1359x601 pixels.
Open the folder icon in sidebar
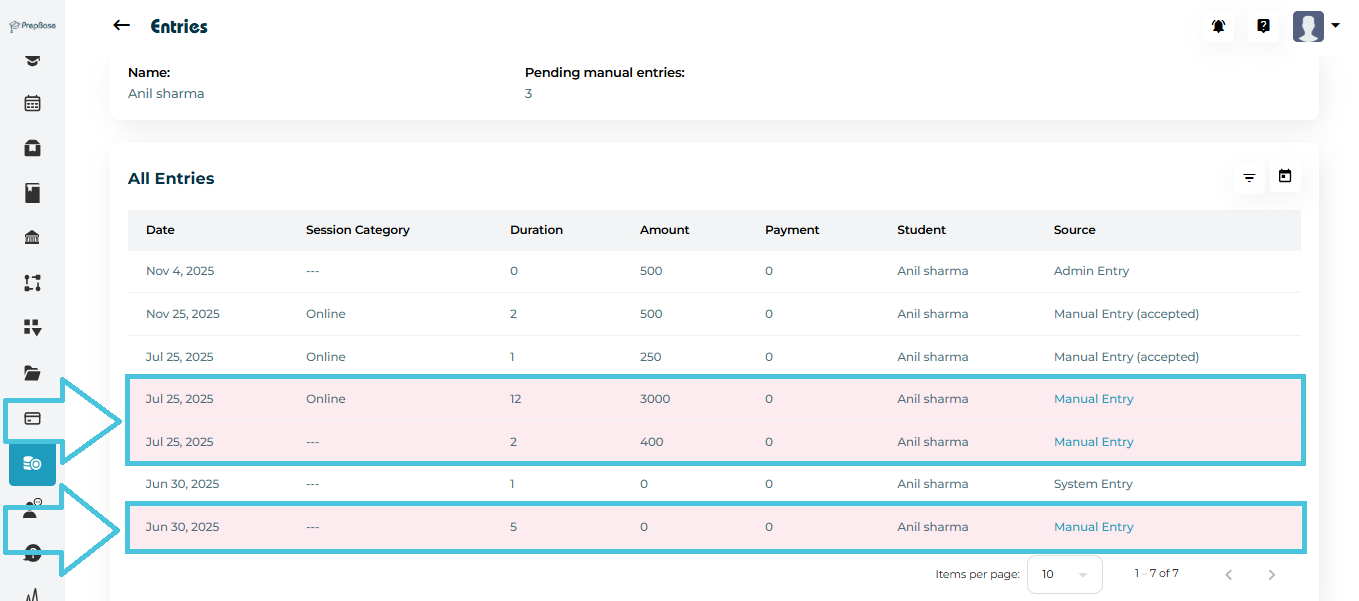click(32, 373)
